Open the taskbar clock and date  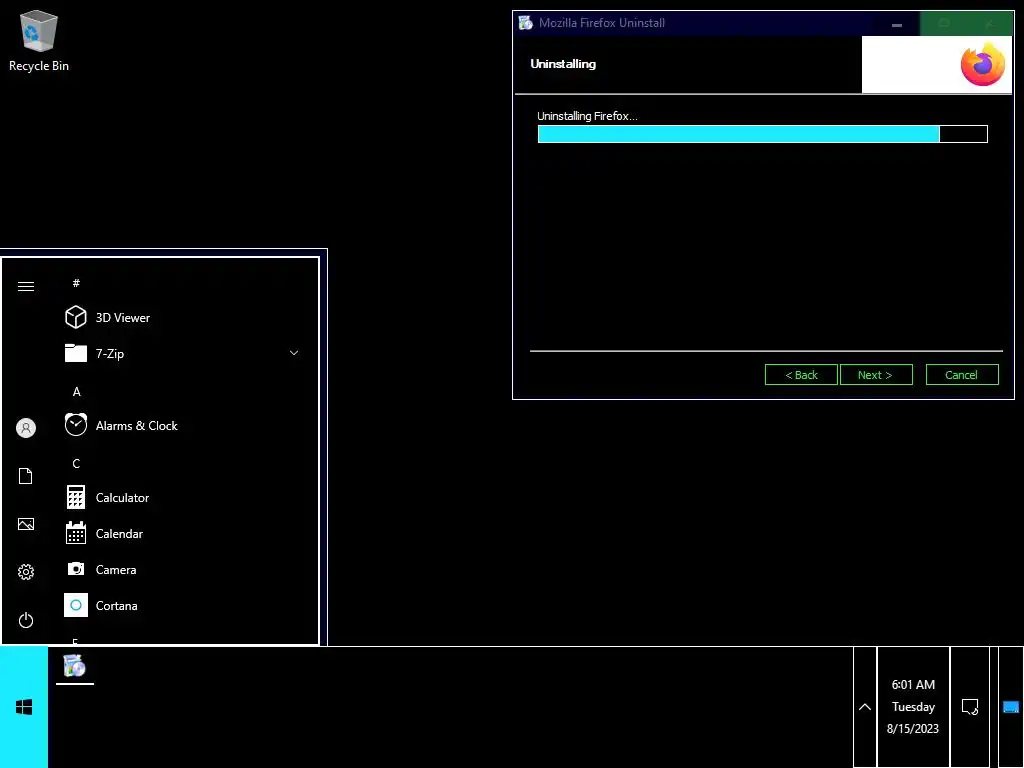coord(913,707)
